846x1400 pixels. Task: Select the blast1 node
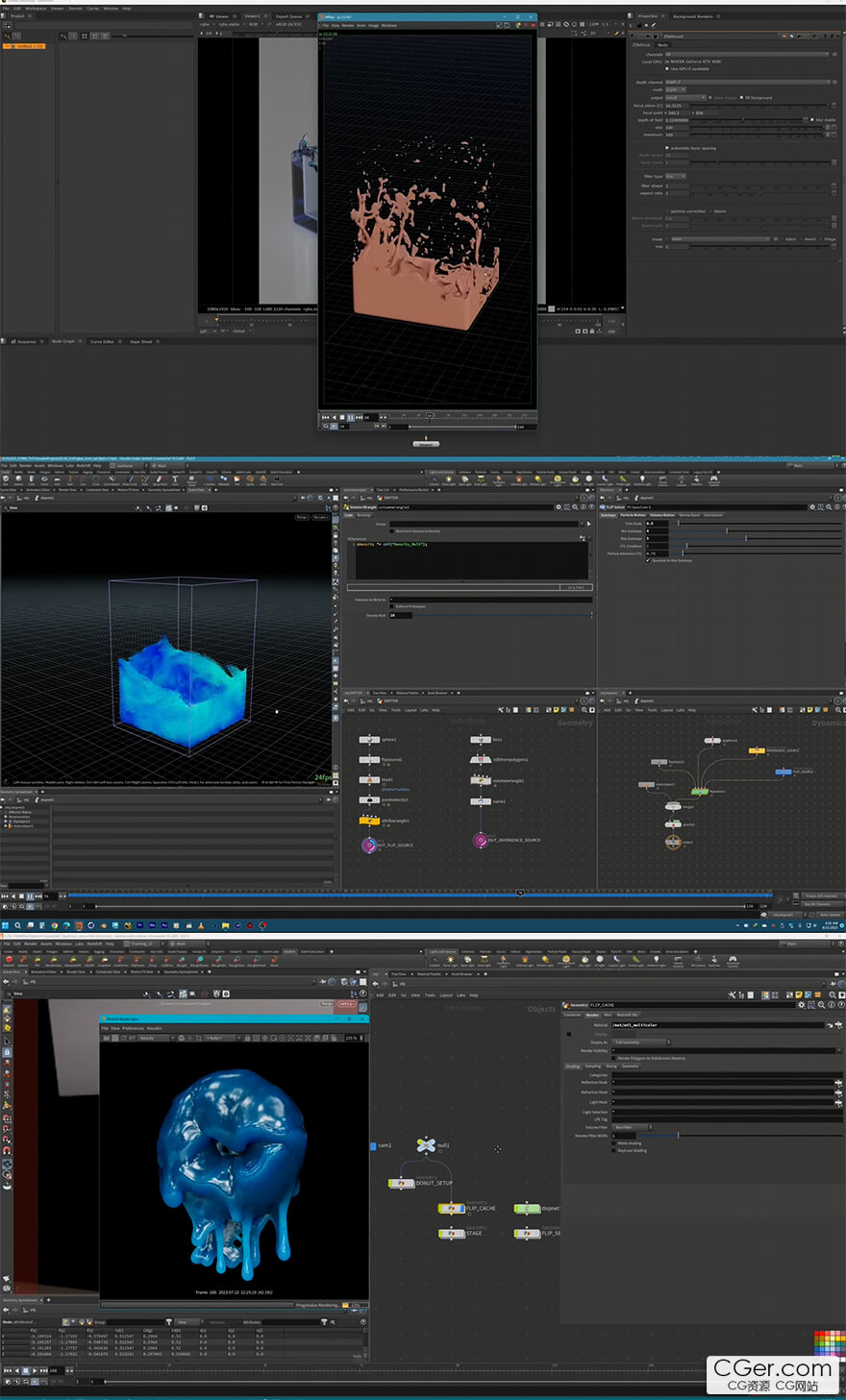pyautogui.click(x=369, y=780)
